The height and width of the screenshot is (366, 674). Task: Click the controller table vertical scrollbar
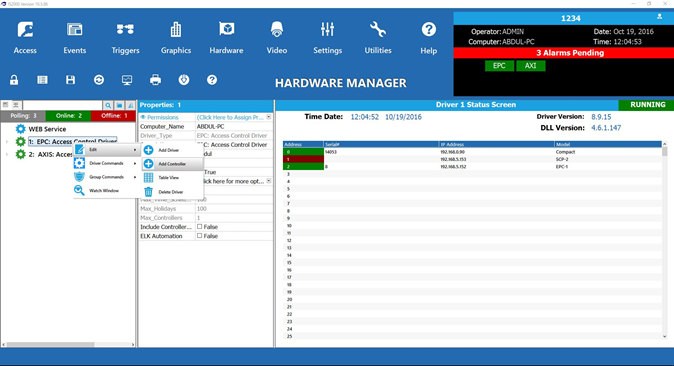coord(665,240)
